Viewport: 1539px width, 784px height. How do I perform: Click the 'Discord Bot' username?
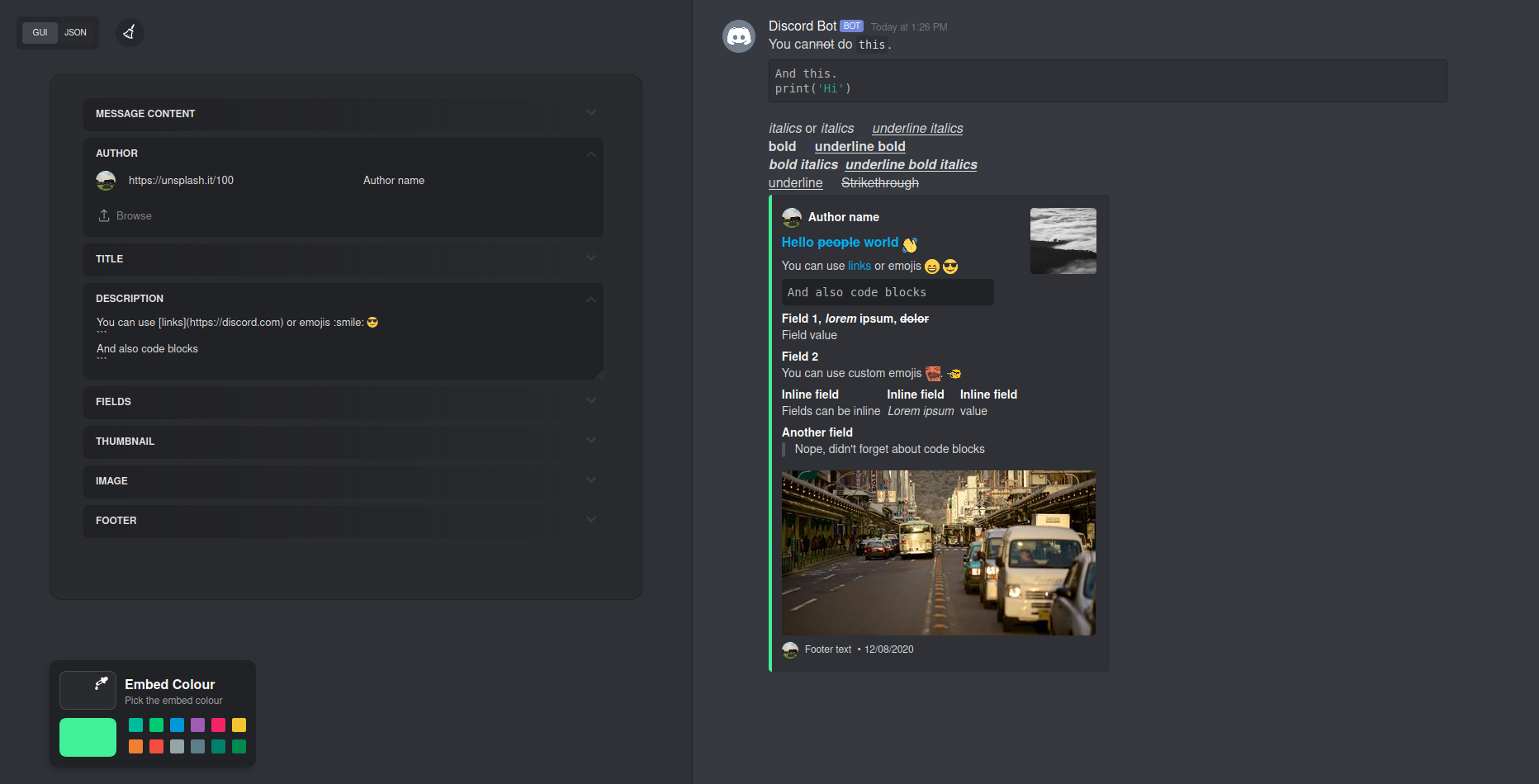[x=803, y=26]
